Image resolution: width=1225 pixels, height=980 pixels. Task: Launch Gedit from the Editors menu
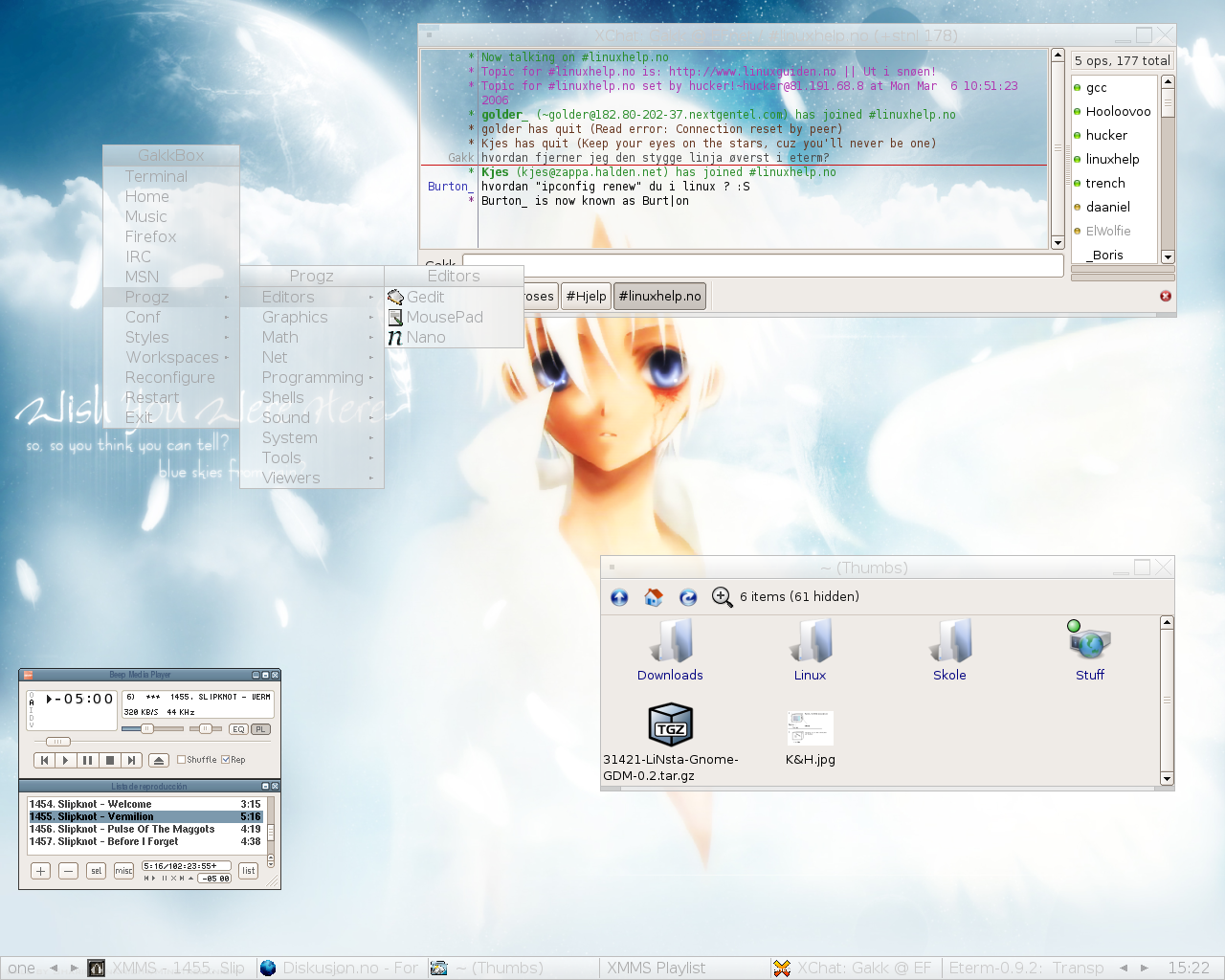pos(454,297)
